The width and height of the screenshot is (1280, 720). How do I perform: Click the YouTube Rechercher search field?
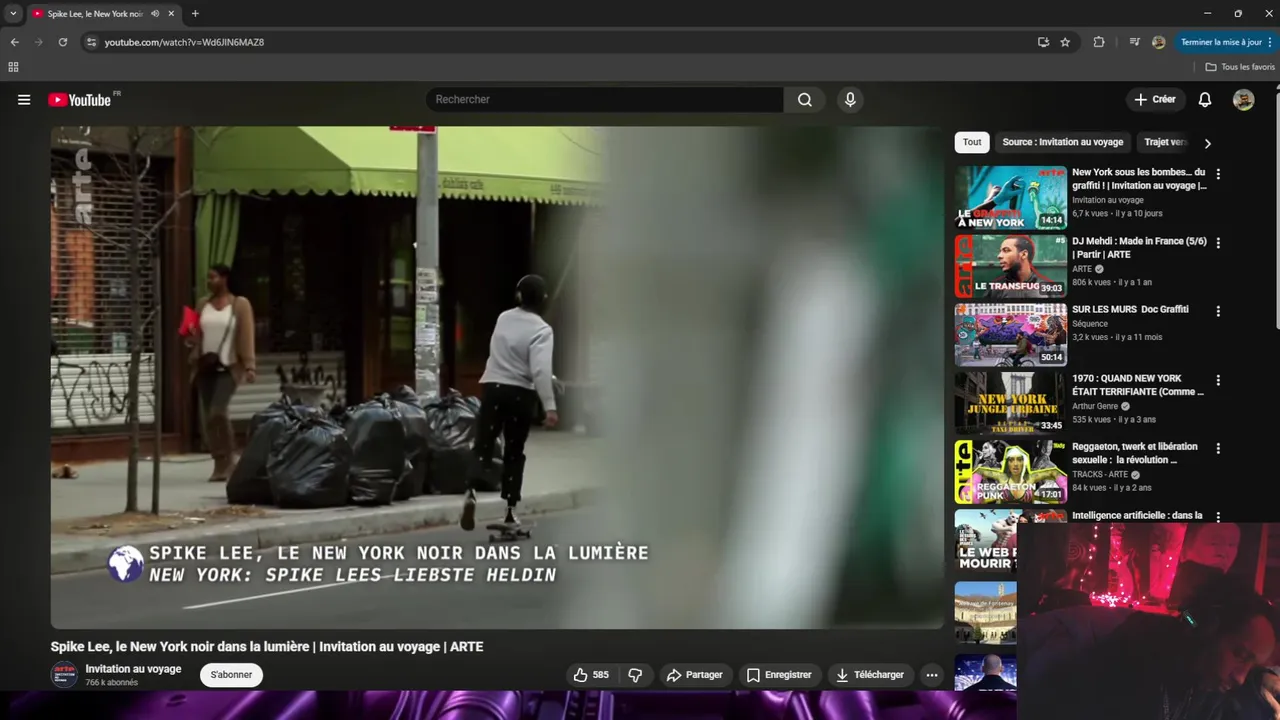coord(605,100)
